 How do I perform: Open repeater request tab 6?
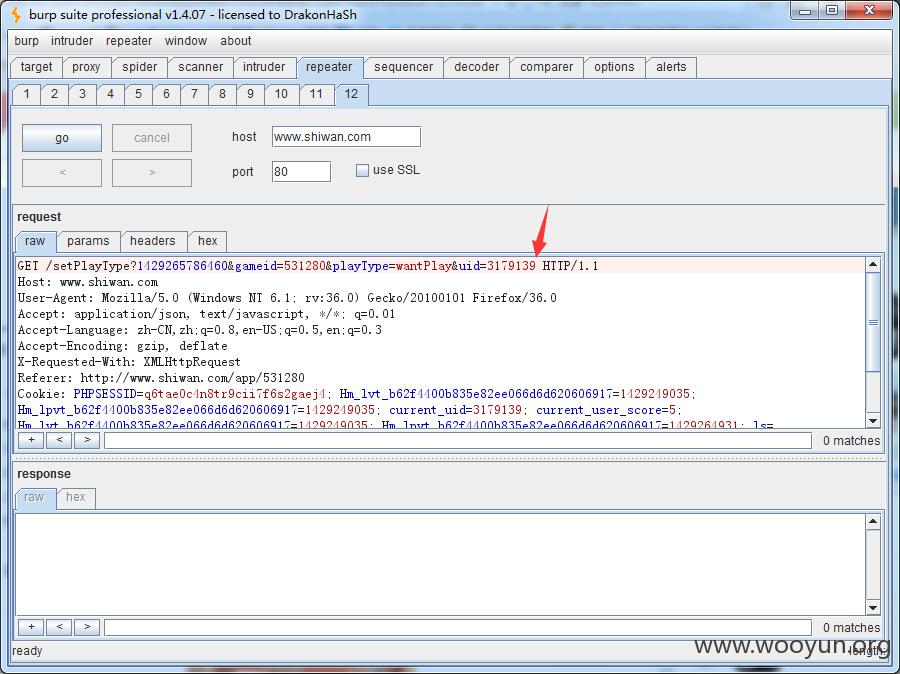pos(166,94)
